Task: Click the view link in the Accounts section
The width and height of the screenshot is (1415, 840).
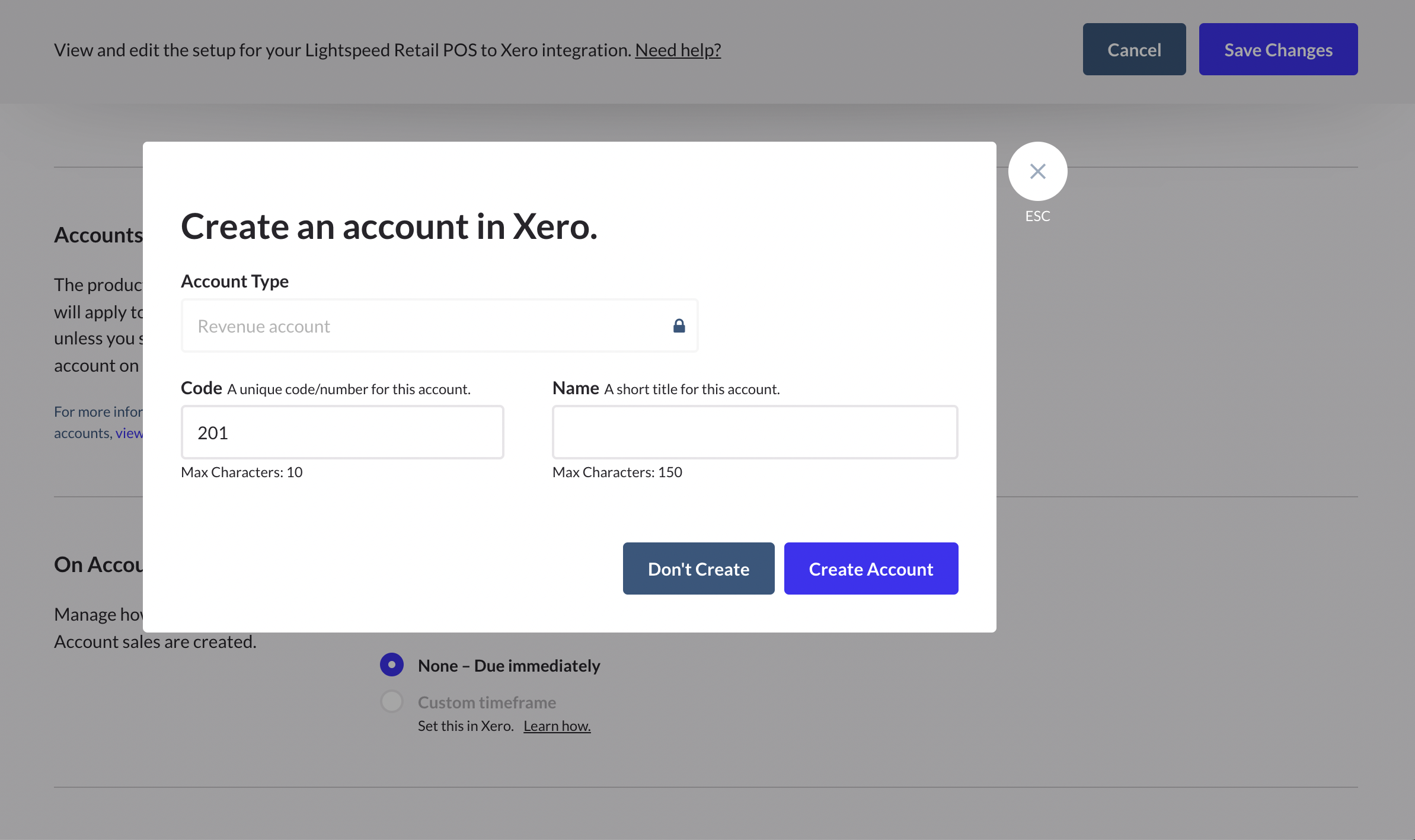Action: [129, 433]
